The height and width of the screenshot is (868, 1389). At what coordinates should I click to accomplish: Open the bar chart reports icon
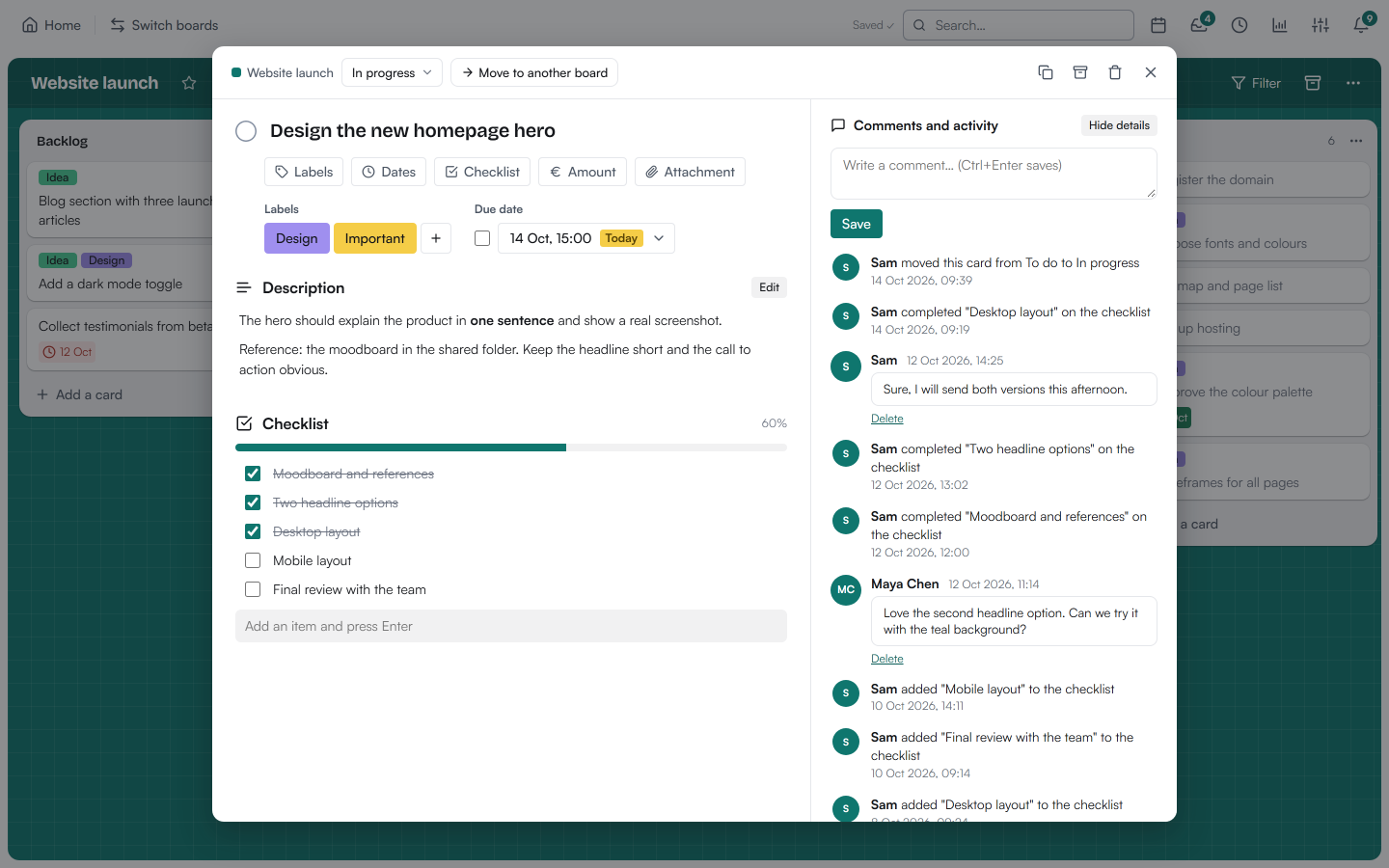[x=1280, y=25]
